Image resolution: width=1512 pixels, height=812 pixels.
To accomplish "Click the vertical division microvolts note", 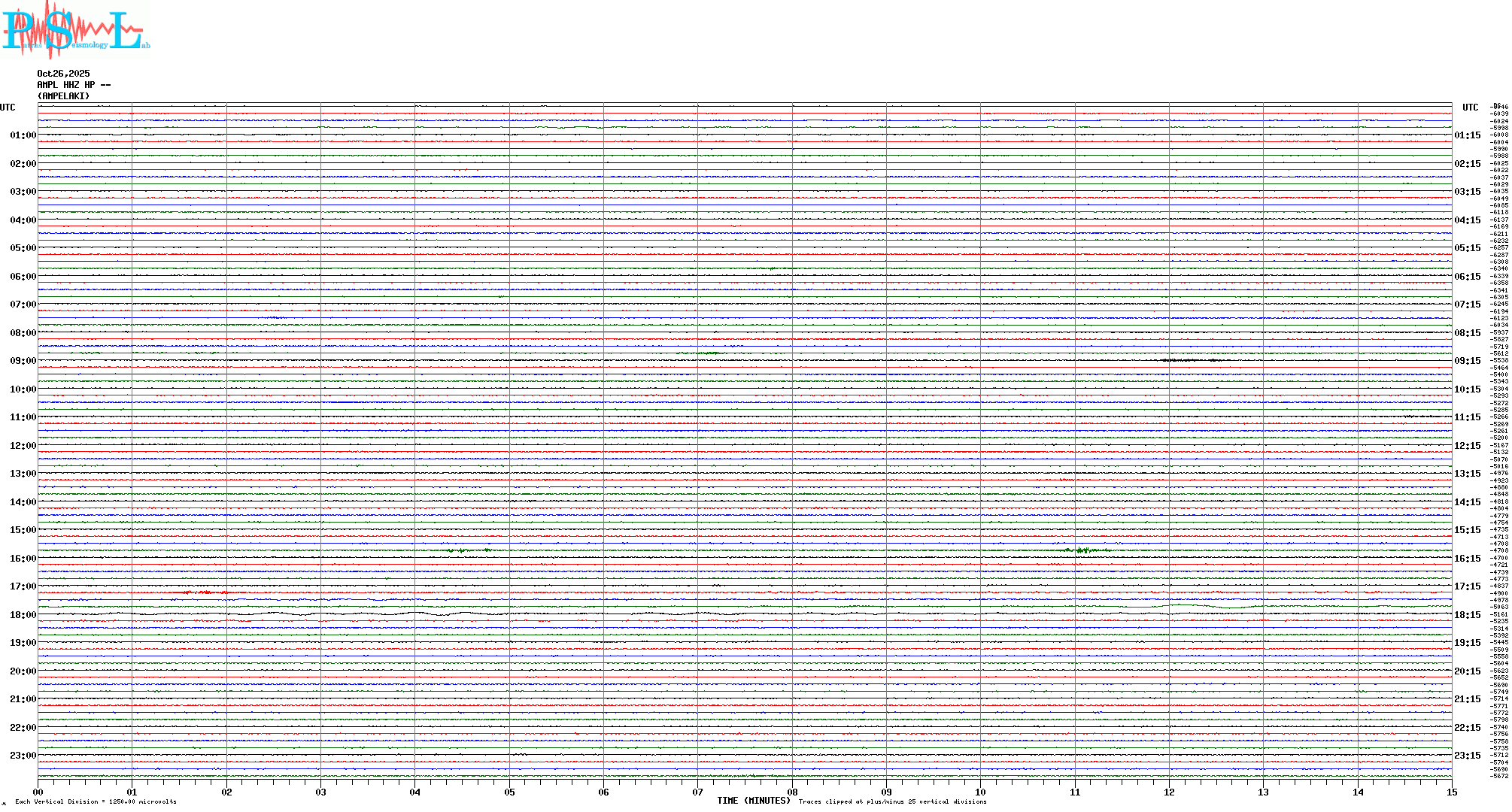I will coord(96,801).
